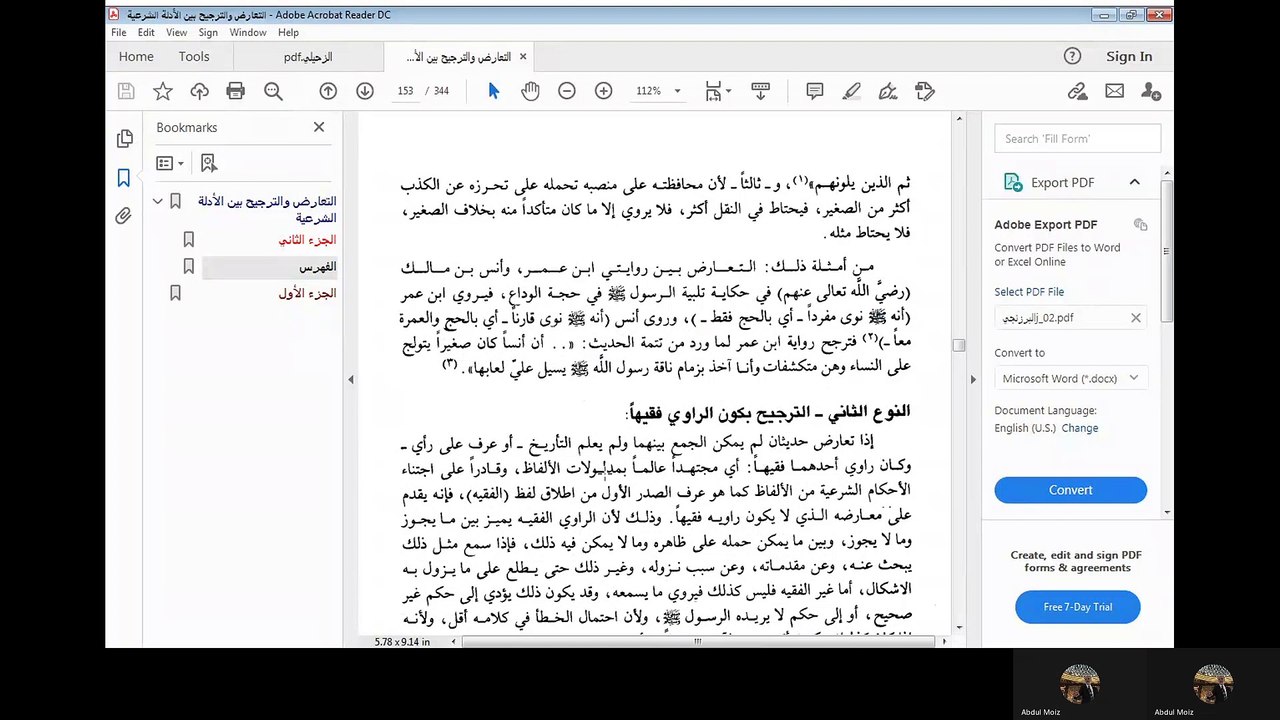Share a link to the file

pos(1077,91)
